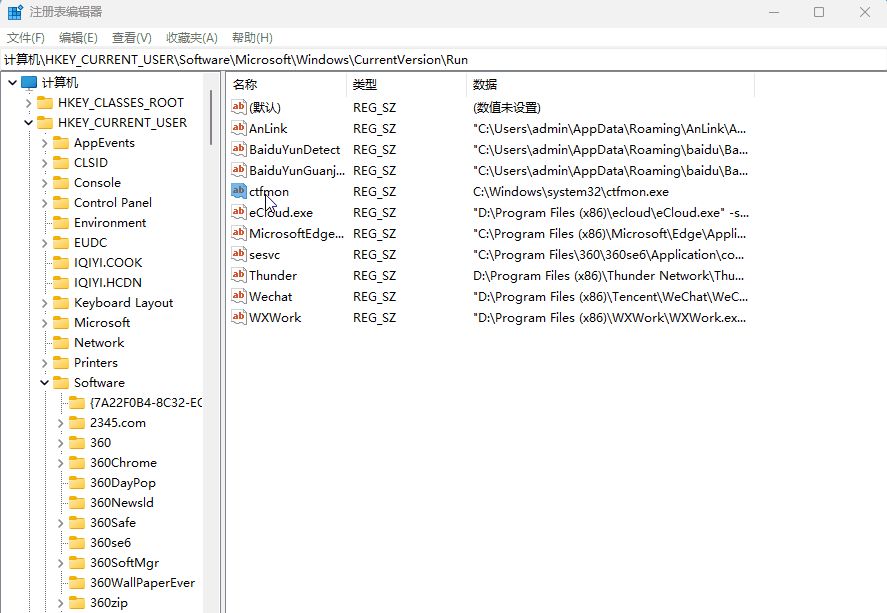Screen dimensions: 887x613
Task: Click the HKEY_CLASSES_ROOT folder icon
Action: [x=45, y=102]
